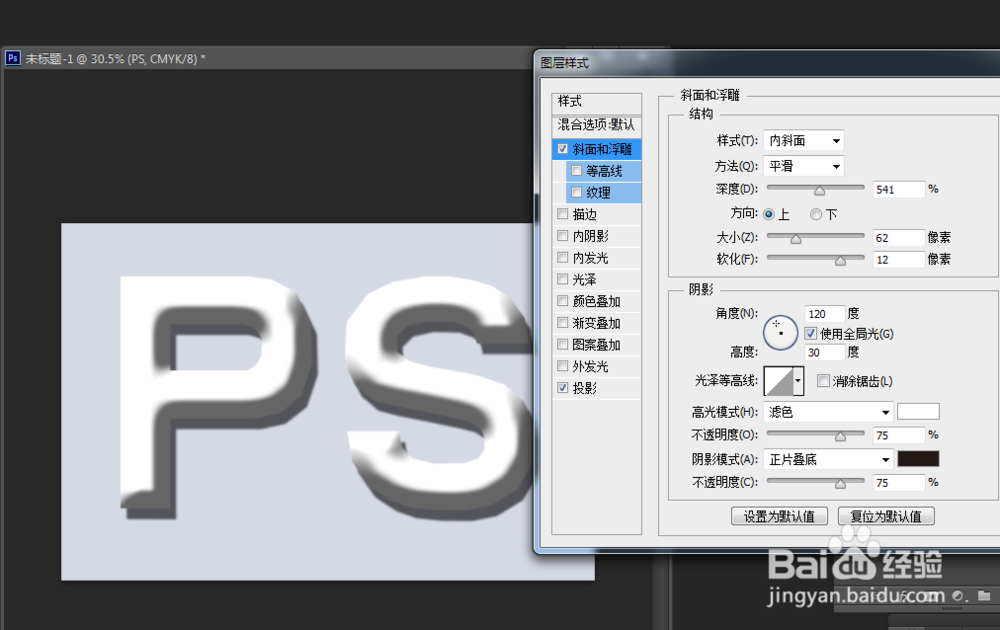The image size is (1000, 630).
Task: Uncheck the 使用全局光 option
Action: coord(810,333)
